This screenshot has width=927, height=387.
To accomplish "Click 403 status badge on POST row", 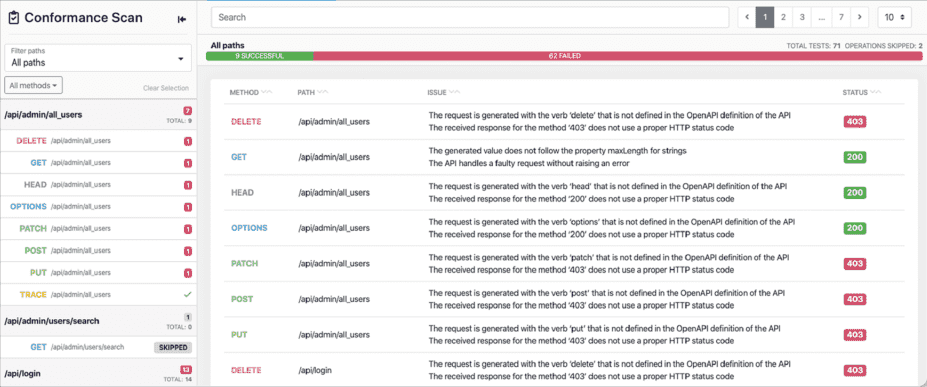I will (x=855, y=299).
